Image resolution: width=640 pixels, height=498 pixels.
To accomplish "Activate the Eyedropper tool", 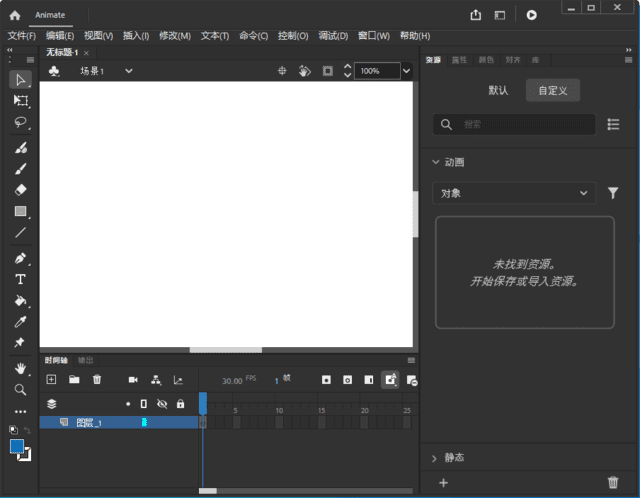I will [x=20, y=322].
